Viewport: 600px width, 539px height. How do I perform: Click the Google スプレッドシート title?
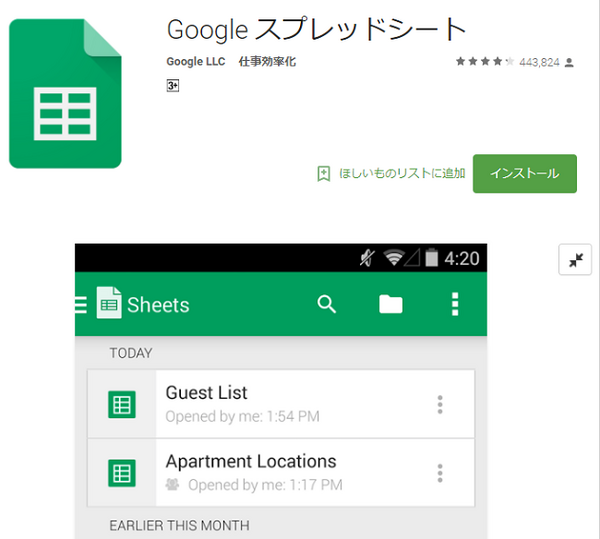[316, 29]
